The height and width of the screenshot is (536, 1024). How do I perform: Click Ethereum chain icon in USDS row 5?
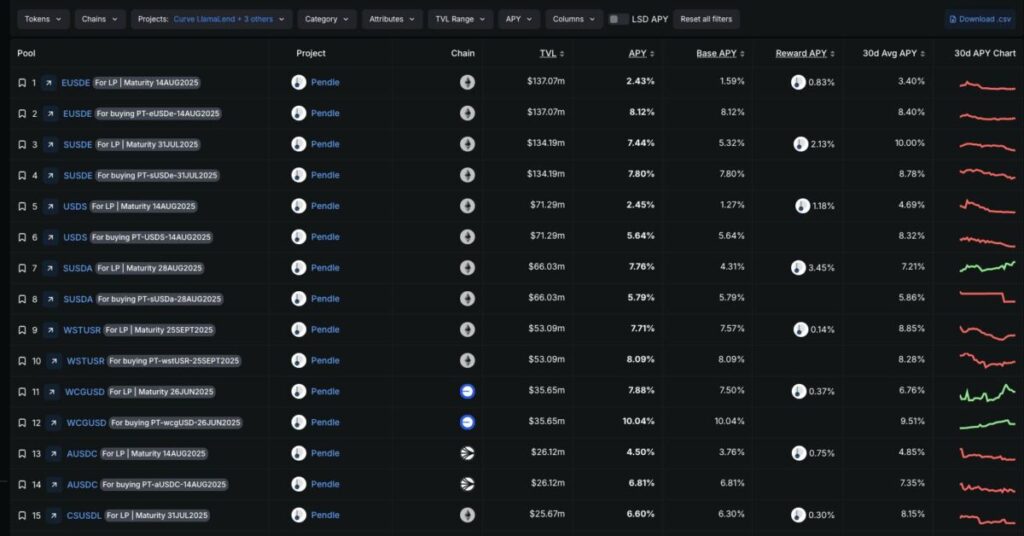point(467,206)
